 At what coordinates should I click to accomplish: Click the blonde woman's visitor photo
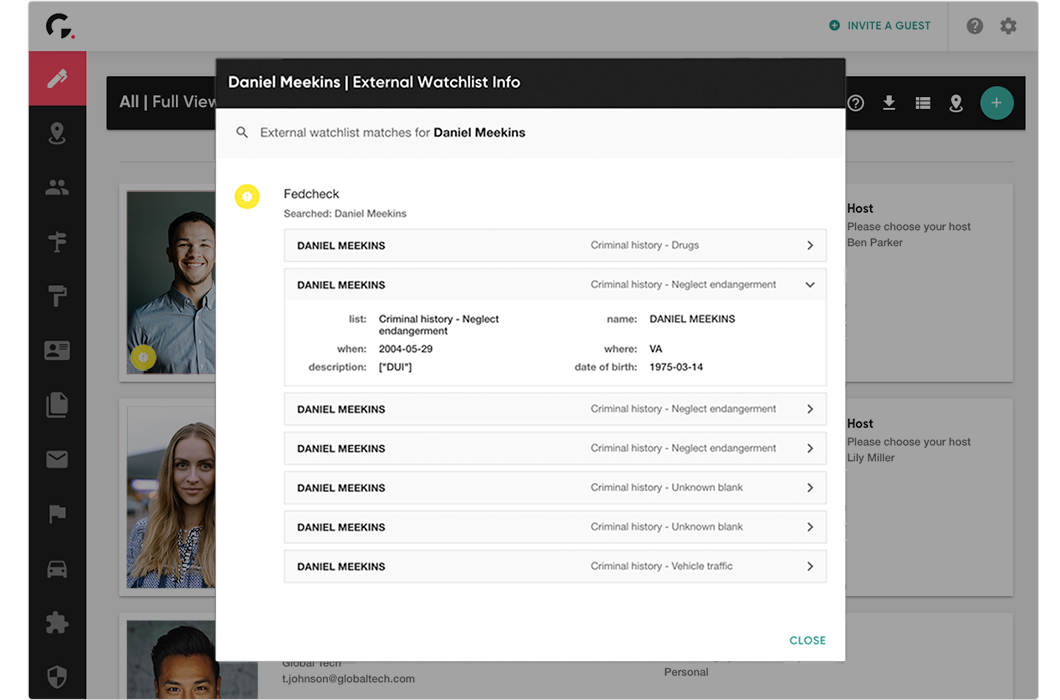pos(171,497)
